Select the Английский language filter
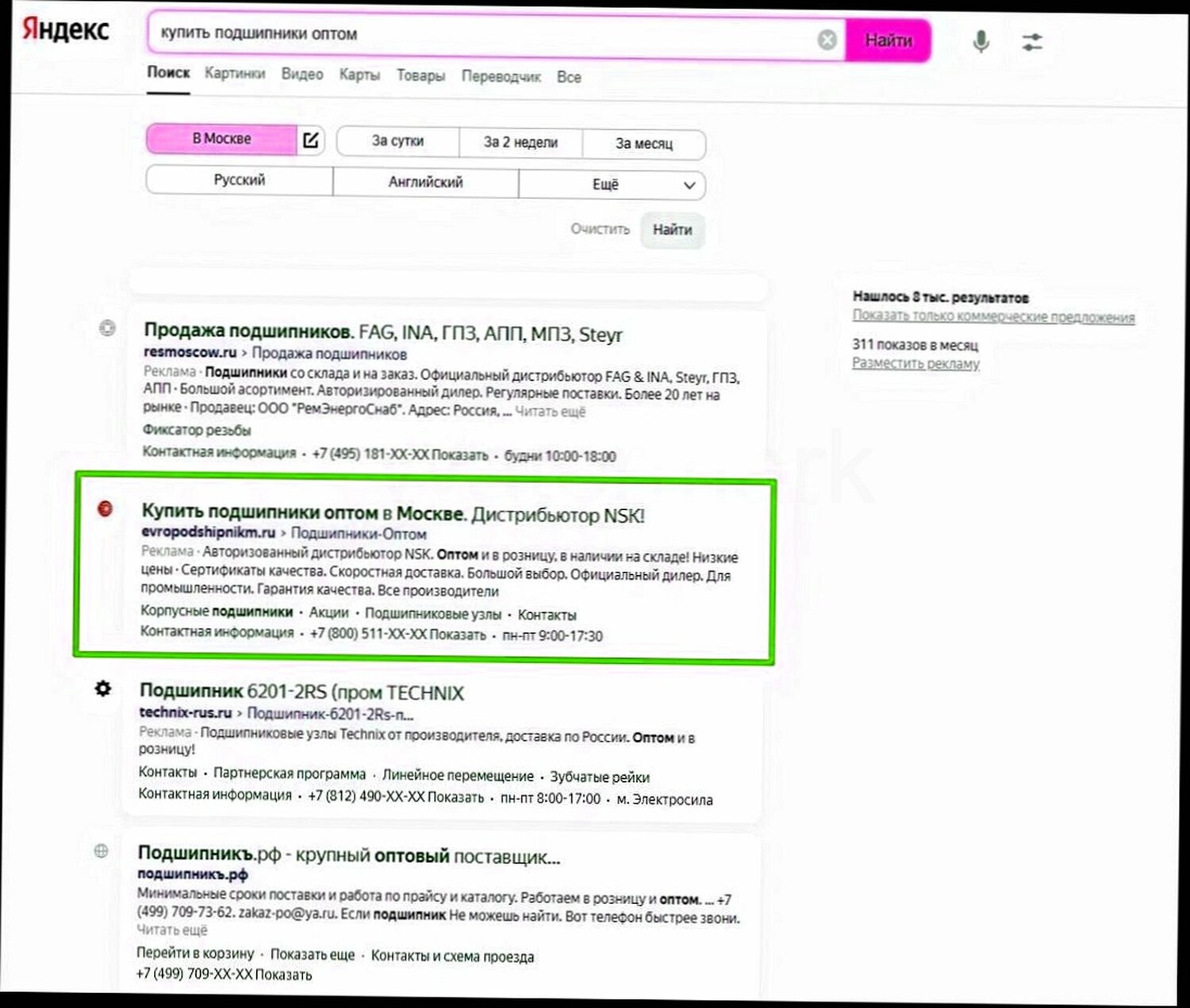 425,182
